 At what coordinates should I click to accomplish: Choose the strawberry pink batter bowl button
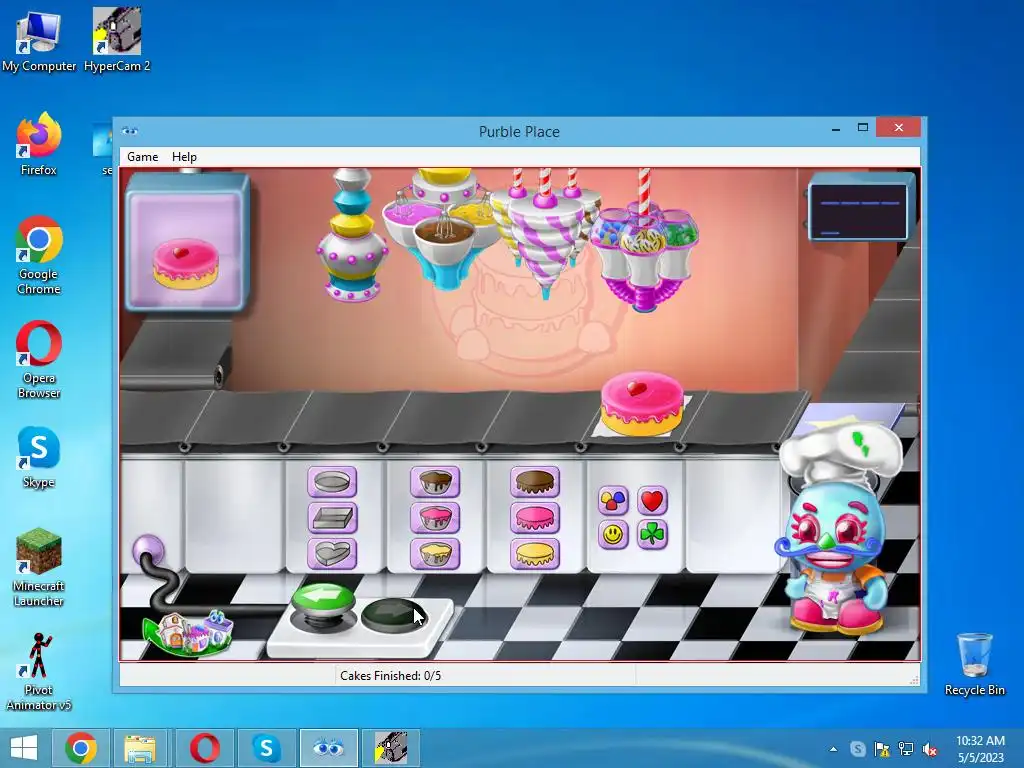[435, 519]
